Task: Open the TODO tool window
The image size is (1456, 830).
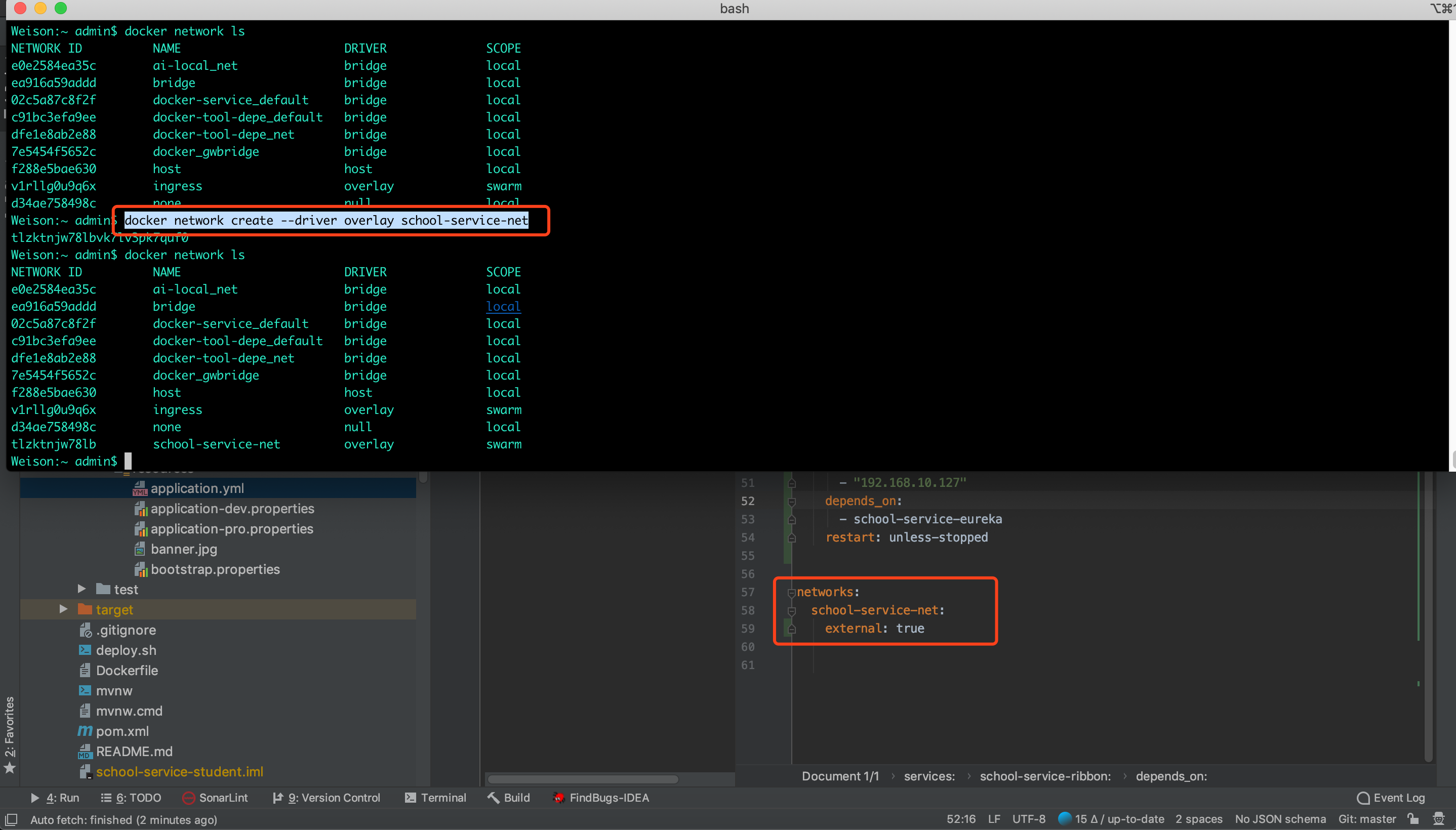Action: [131, 798]
